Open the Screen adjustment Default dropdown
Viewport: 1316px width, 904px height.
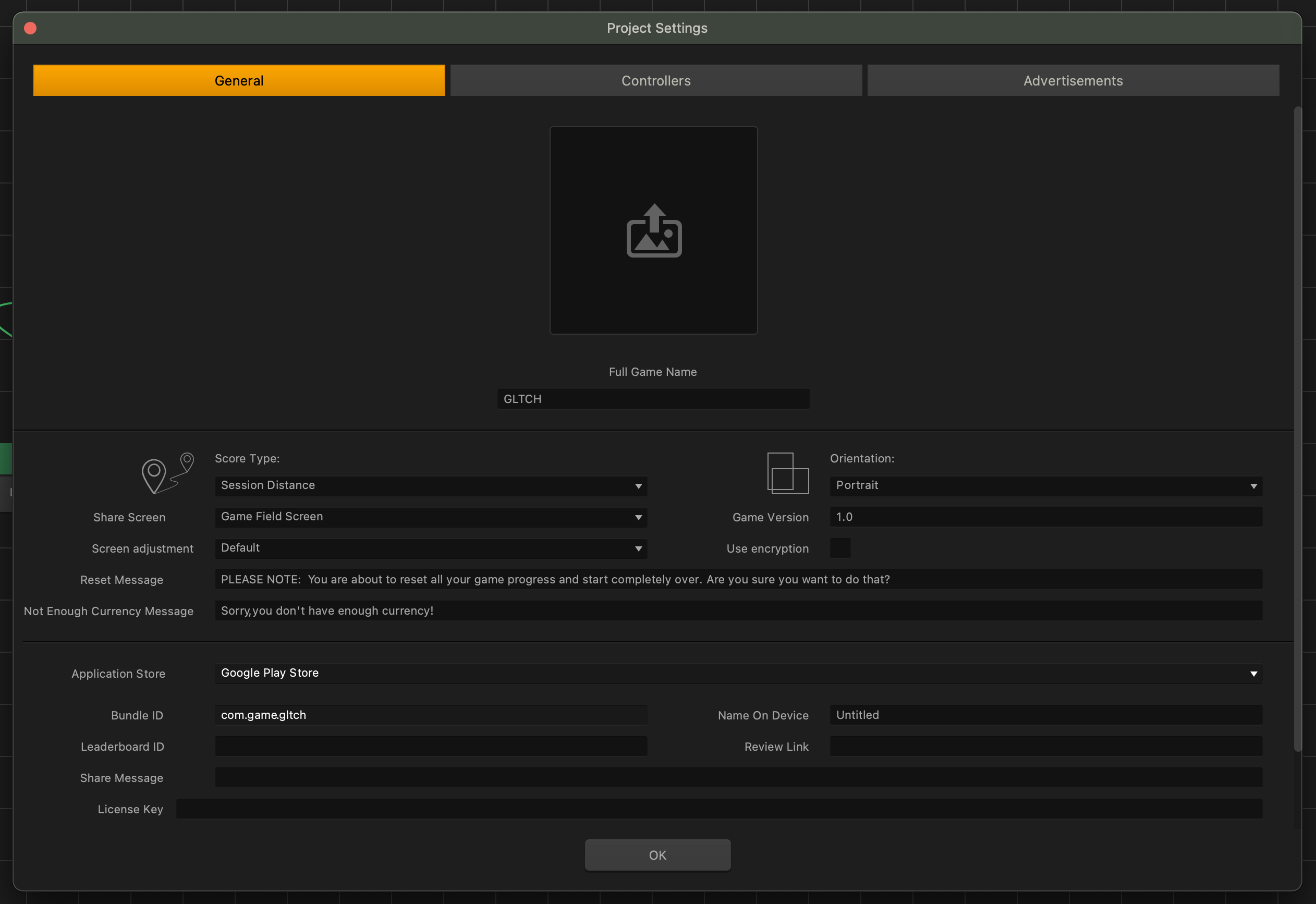(431, 548)
